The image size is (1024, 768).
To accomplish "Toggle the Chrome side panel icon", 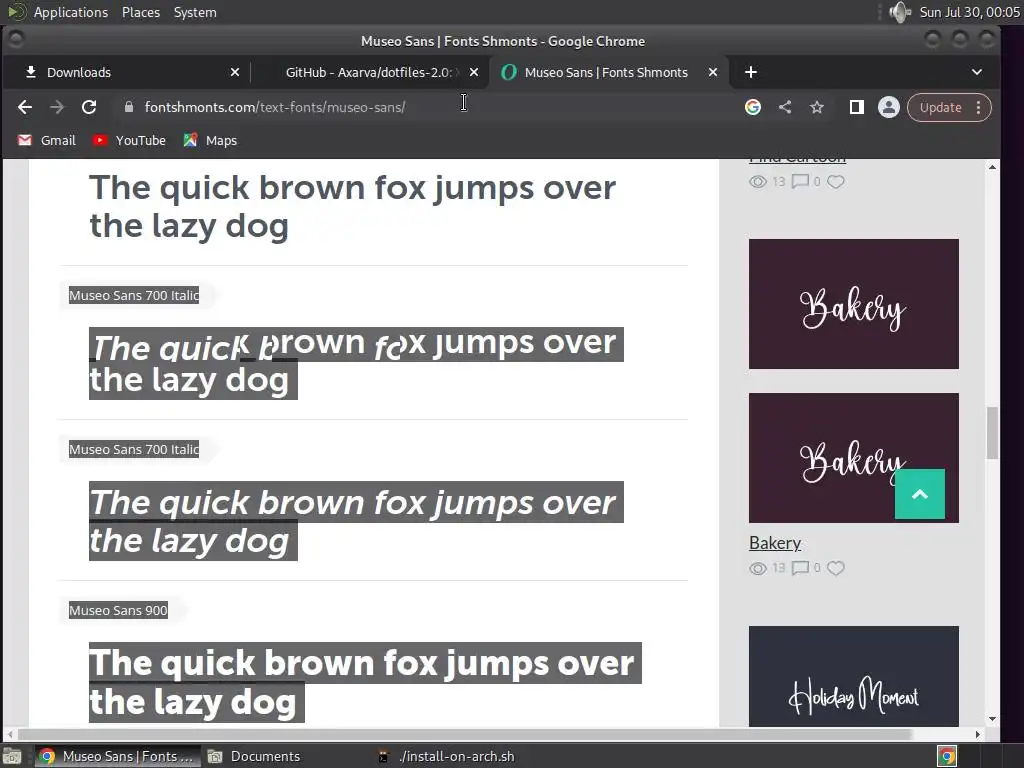I will coord(857,107).
